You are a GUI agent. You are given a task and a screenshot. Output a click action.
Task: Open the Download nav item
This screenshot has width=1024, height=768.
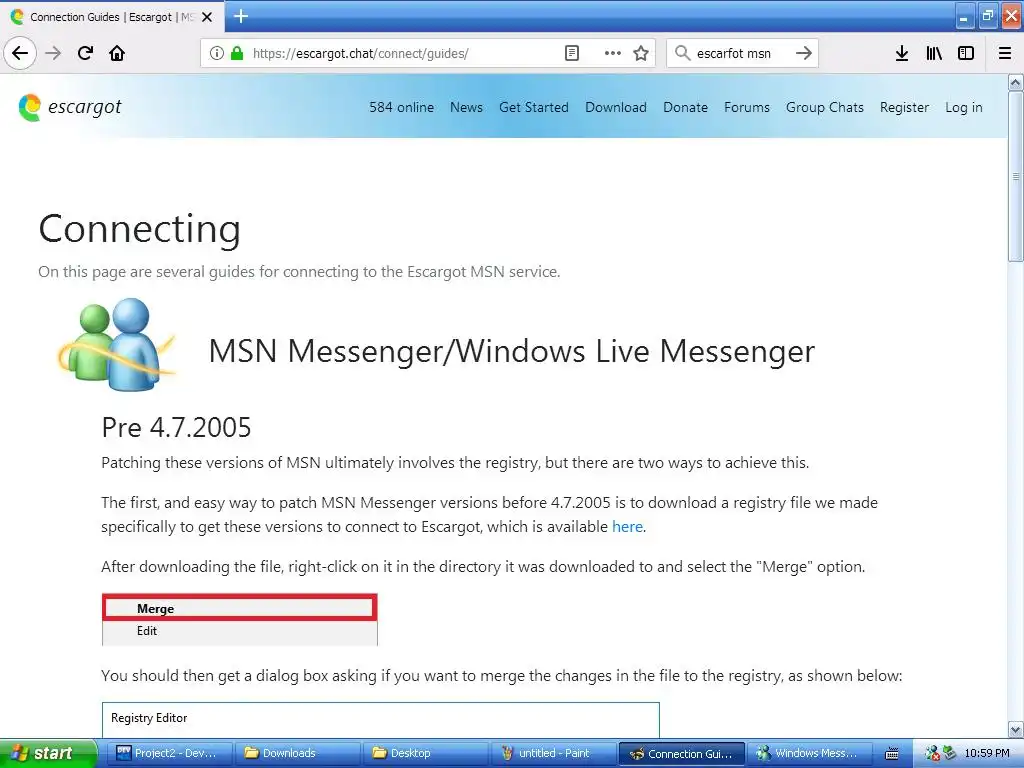(616, 107)
